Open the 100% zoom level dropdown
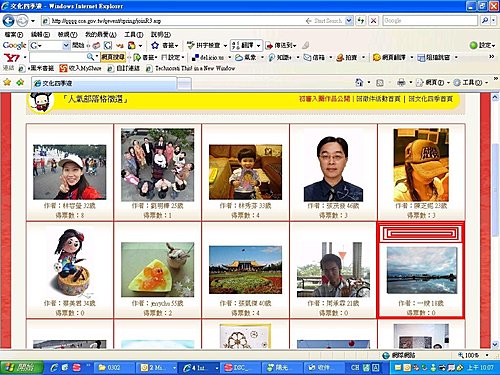Screen dimensions: 500x375 [487, 355]
